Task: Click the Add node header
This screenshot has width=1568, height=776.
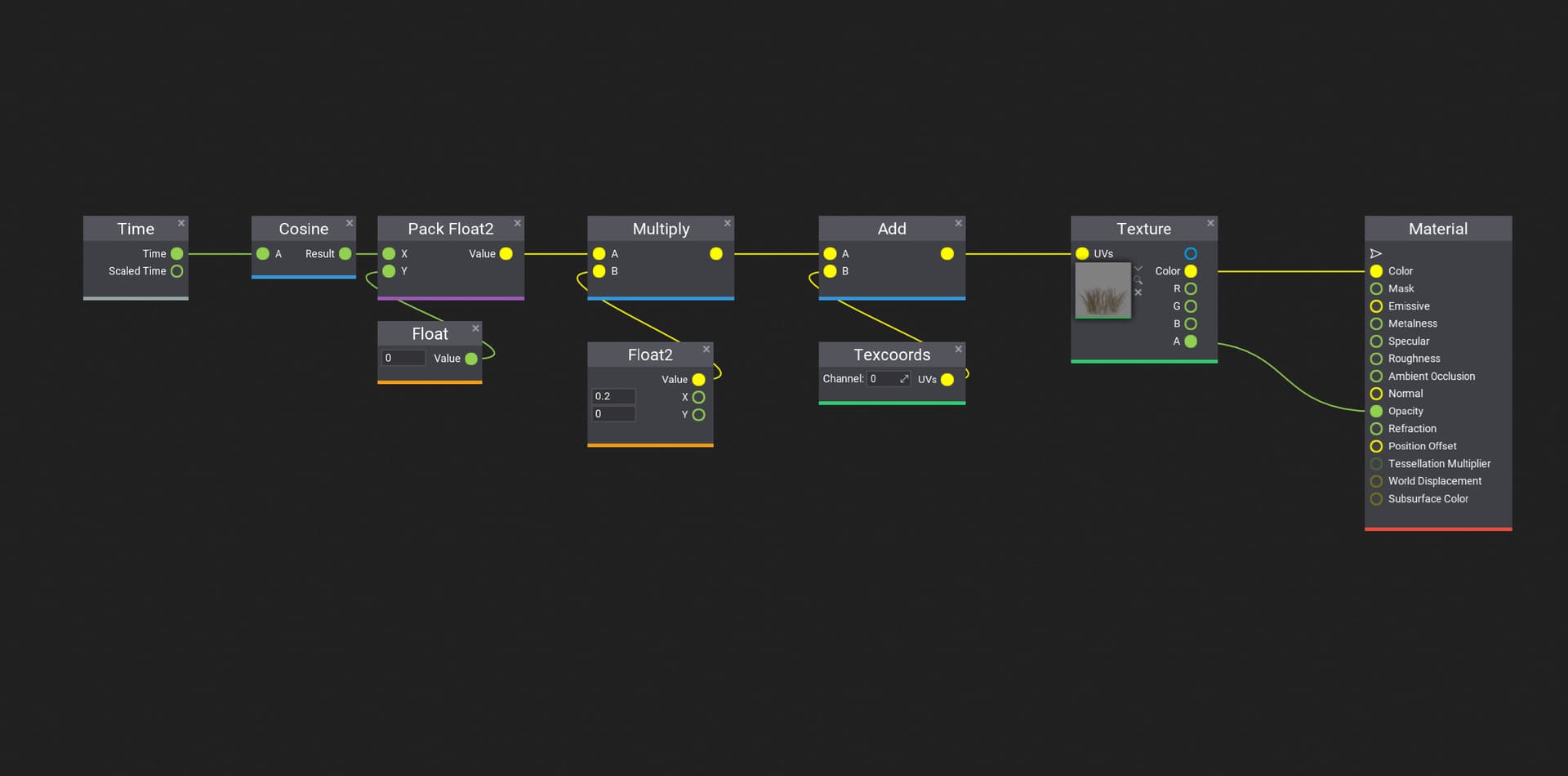Action: click(x=891, y=229)
